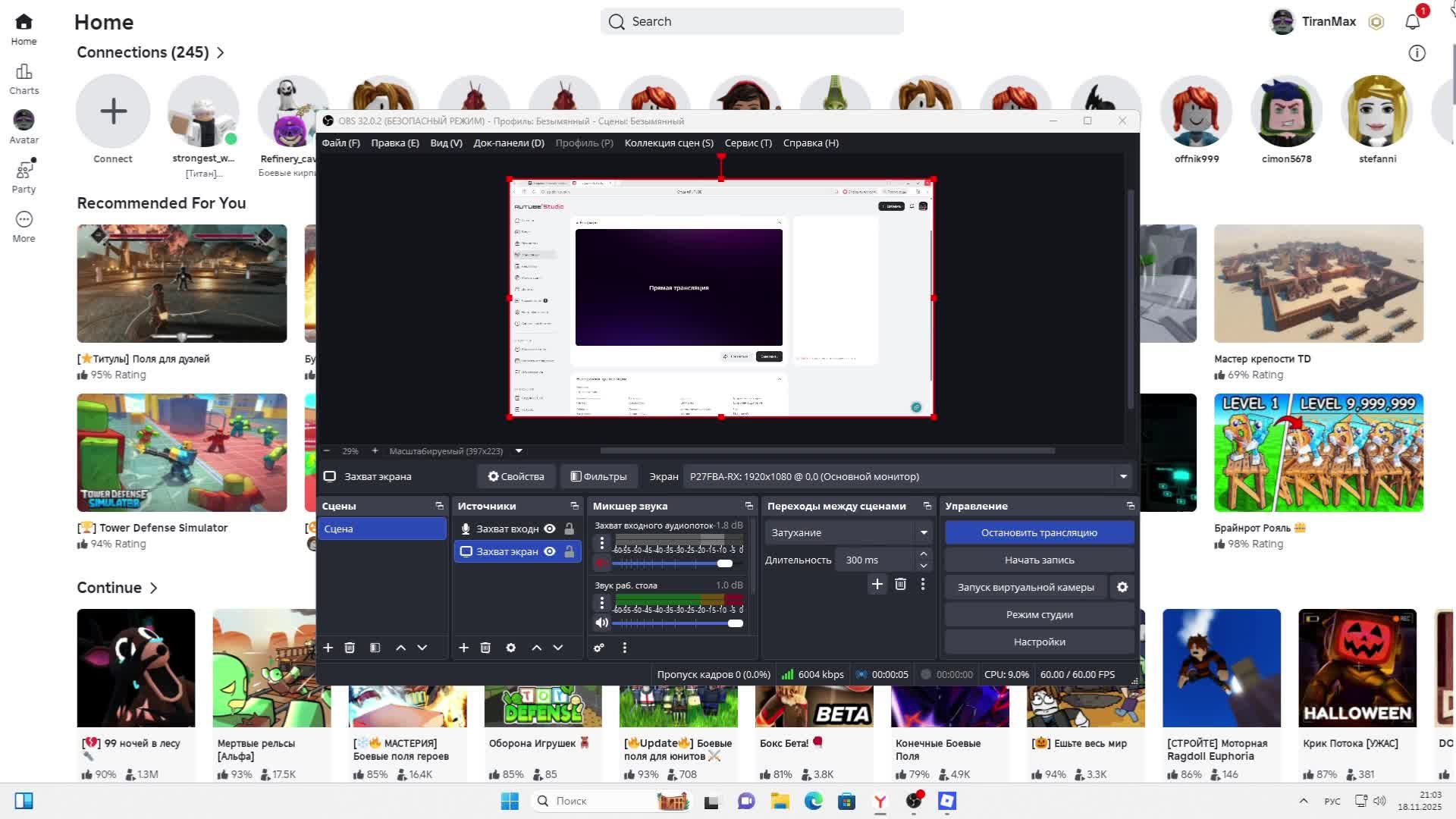The height and width of the screenshot is (819, 1456).
Task: Adjust the Звук раб. стола volume slider
Action: pyautogui.click(x=735, y=623)
